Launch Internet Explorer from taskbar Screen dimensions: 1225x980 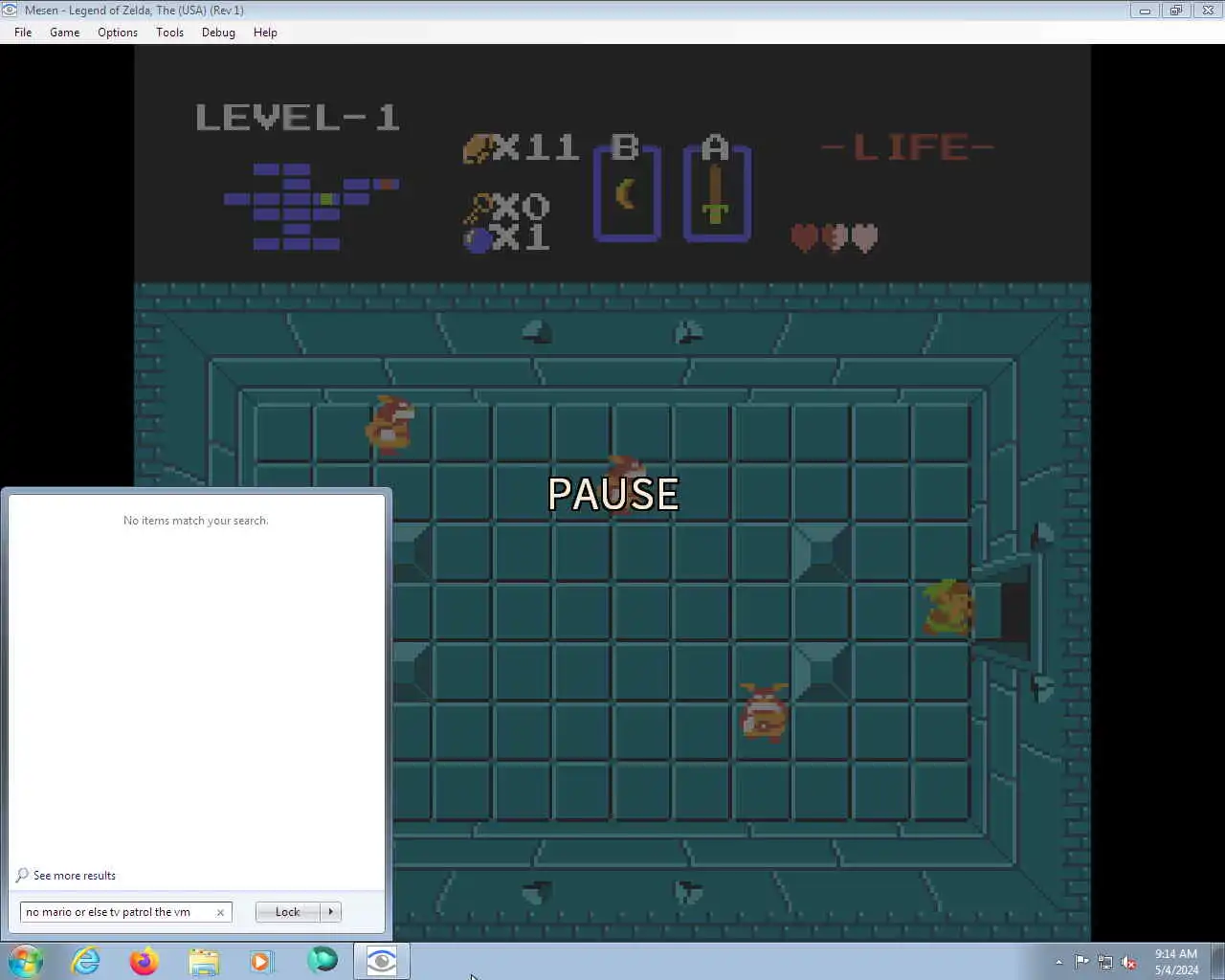tap(86, 960)
